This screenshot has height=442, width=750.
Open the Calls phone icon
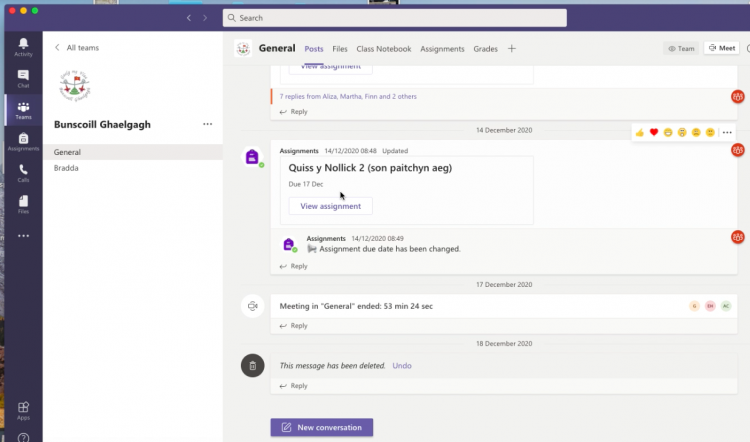(23, 173)
